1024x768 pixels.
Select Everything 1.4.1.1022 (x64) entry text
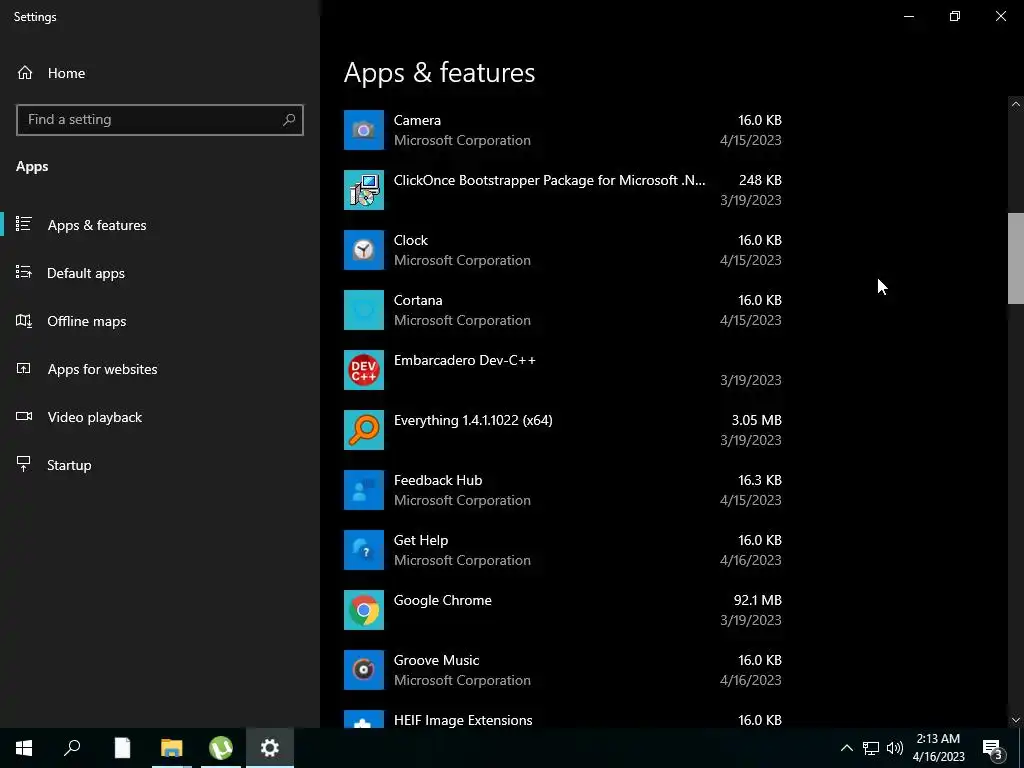tap(473, 421)
